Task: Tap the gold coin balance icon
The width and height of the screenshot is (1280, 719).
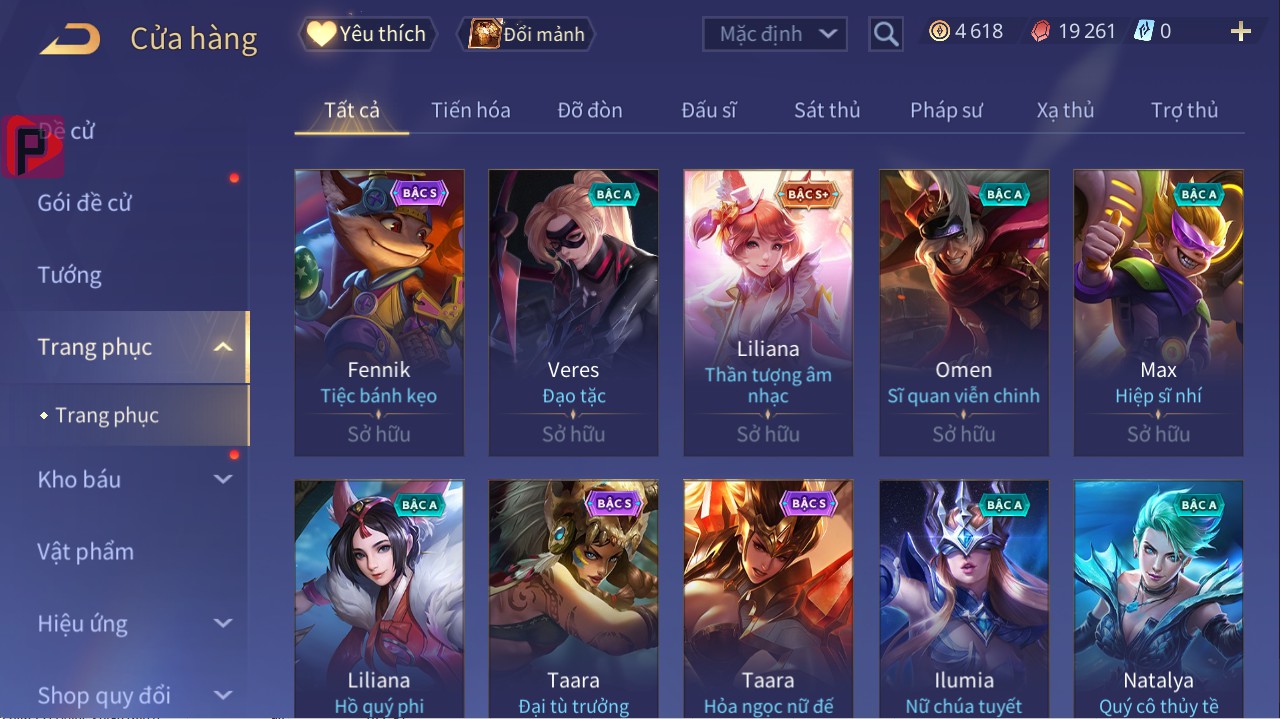Action: (939, 32)
